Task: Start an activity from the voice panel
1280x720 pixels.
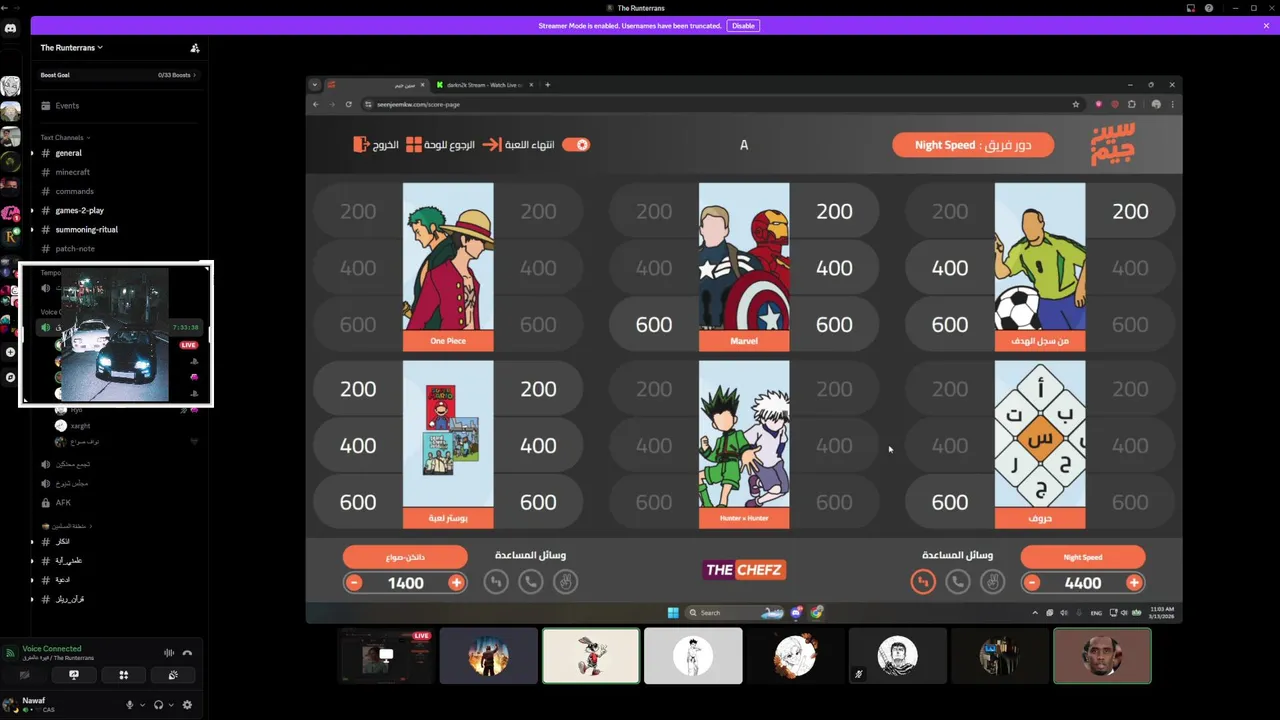Action: [124, 675]
